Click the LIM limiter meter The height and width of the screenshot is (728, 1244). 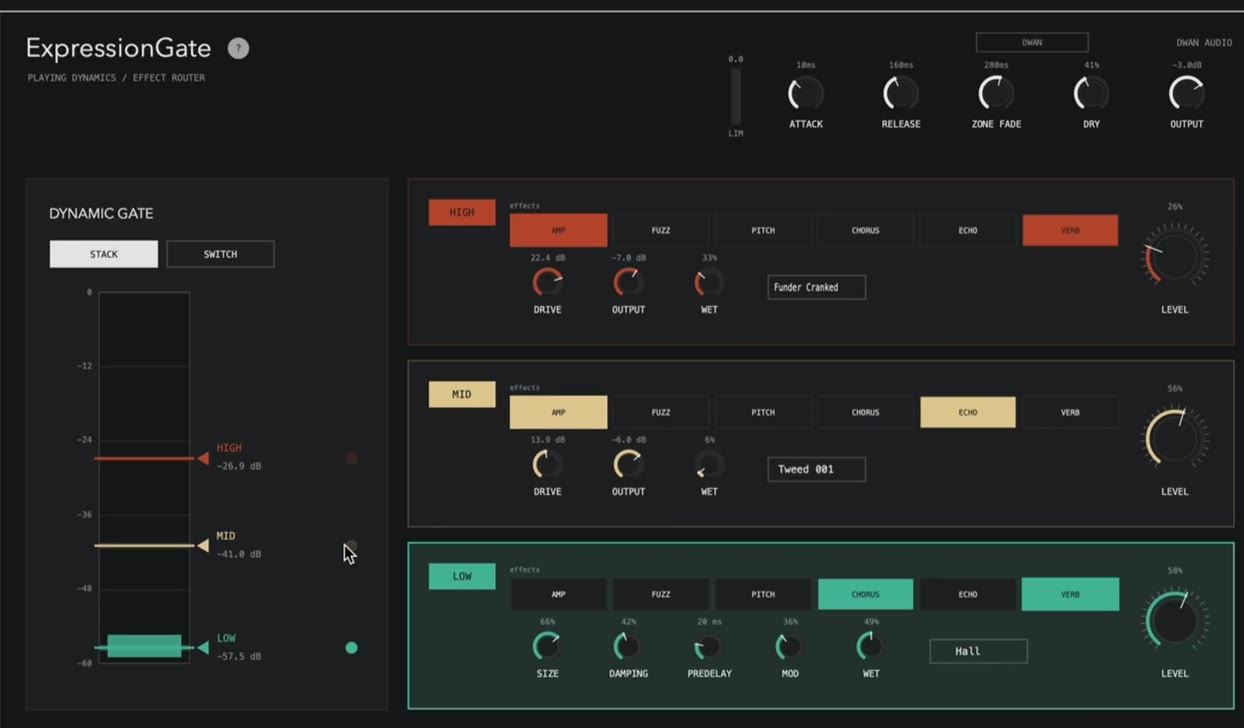736,96
